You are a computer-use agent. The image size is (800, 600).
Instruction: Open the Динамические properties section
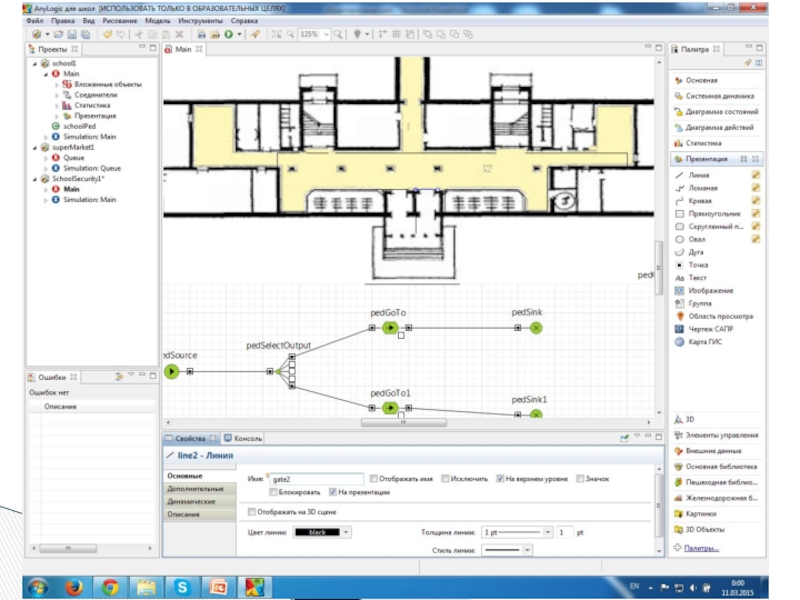pos(199,502)
